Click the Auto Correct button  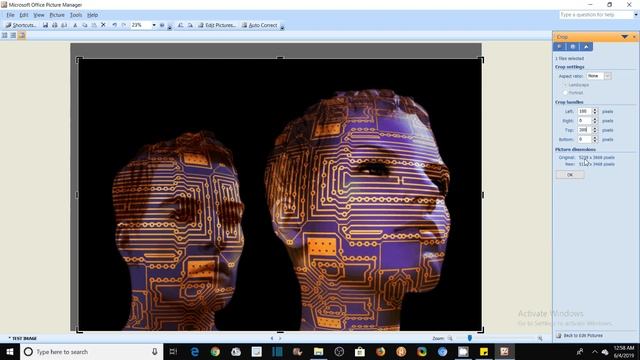259,25
